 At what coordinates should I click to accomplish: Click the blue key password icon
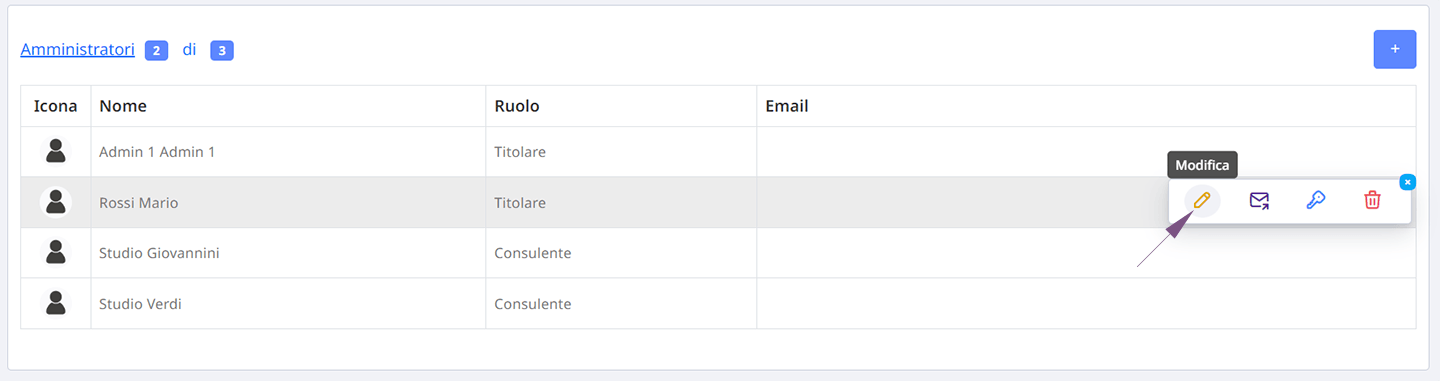[1316, 201]
